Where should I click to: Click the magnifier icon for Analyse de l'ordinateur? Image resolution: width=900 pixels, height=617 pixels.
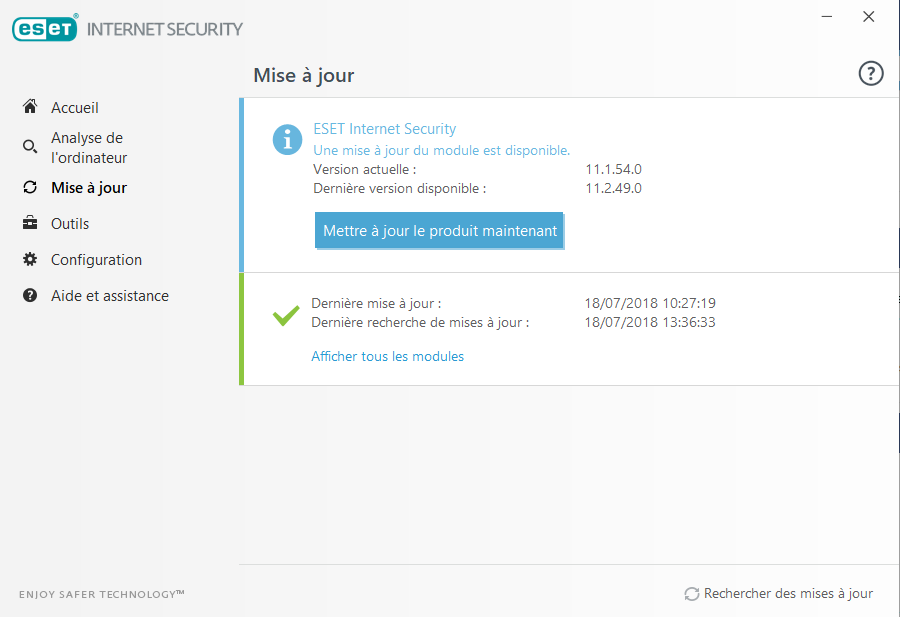(30, 147)
